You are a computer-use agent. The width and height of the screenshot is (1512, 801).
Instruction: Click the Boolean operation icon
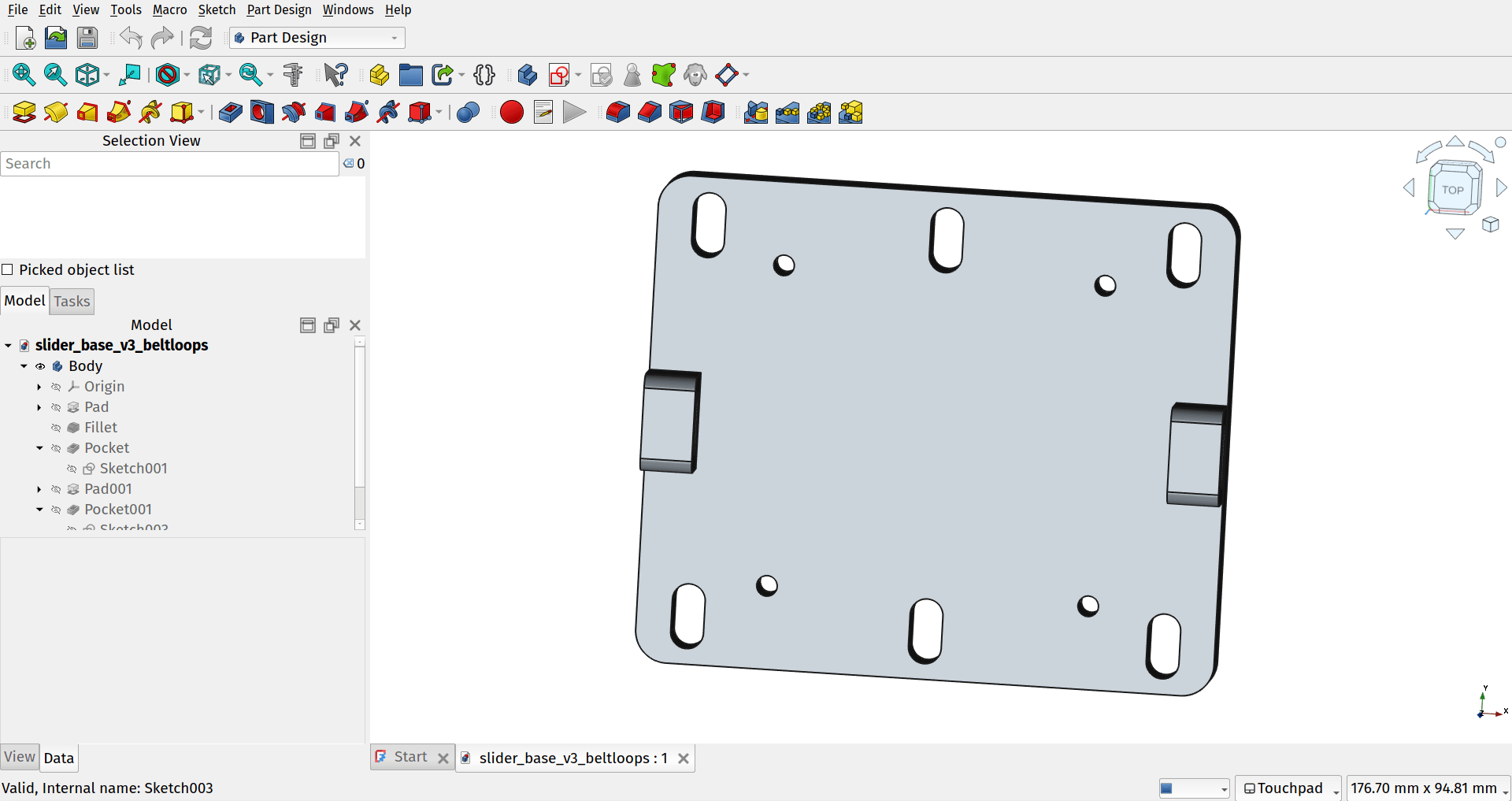(x=468, y=113)
